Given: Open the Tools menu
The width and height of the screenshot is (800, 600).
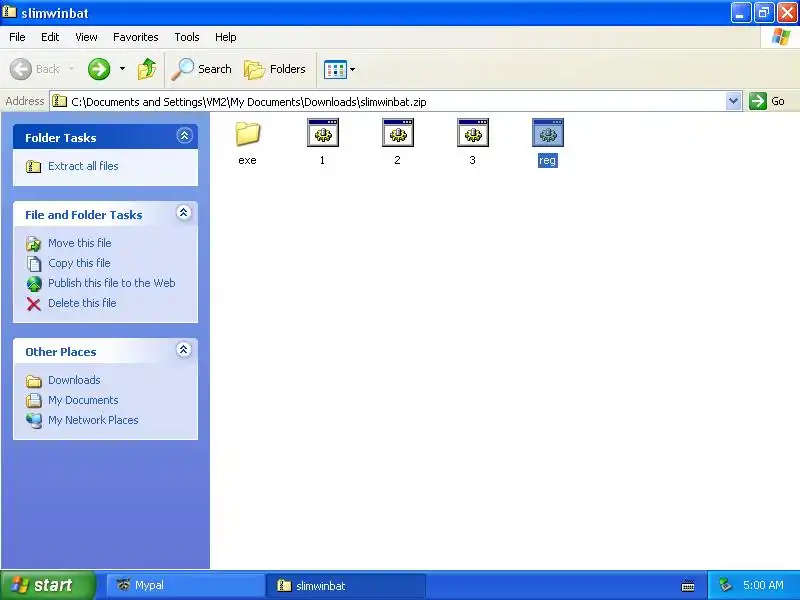Looking at the screenshot, I should [x=187, y=37].
